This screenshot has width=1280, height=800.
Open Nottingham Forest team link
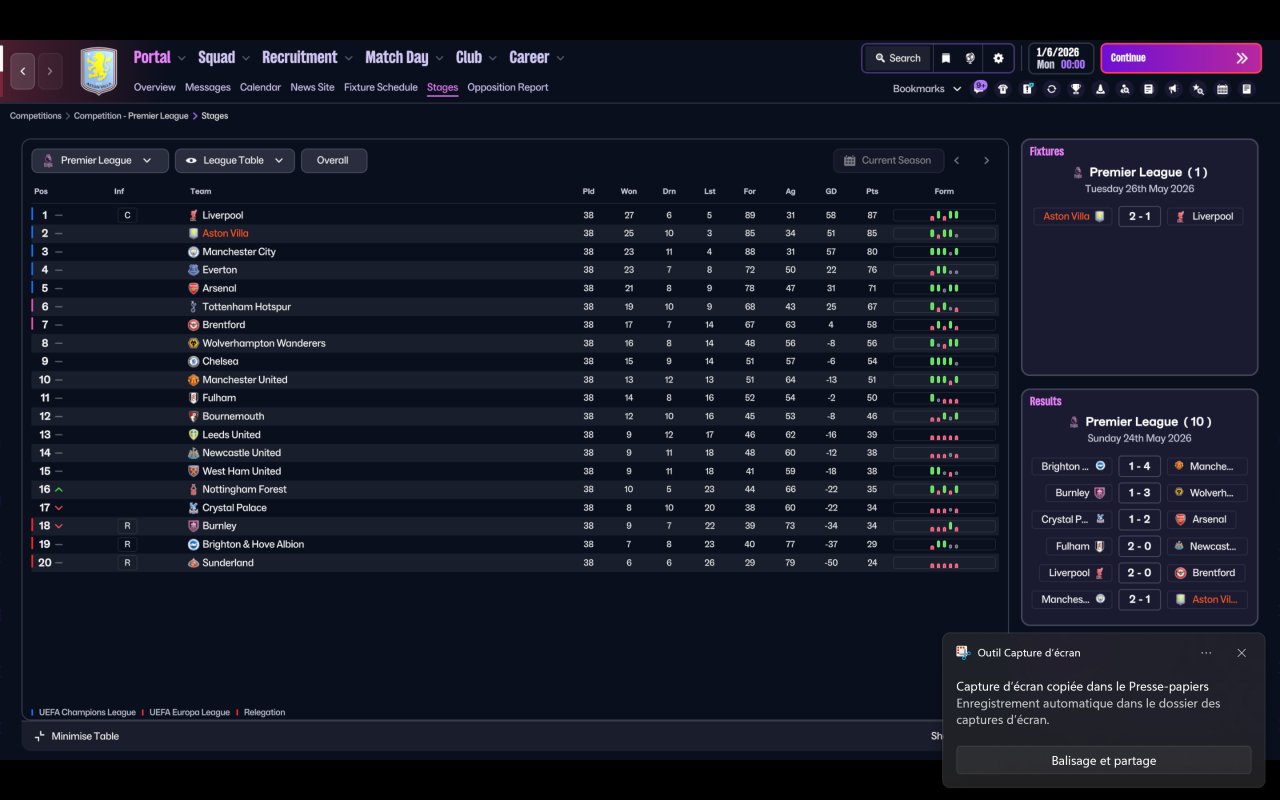(244, 489)
